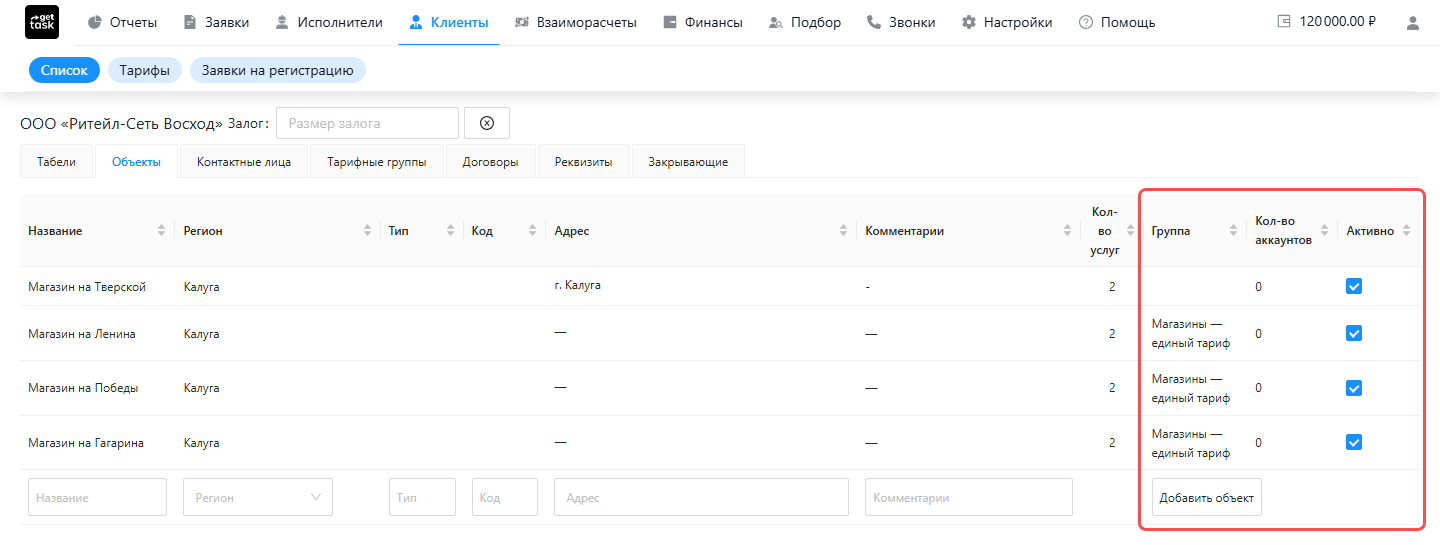Open the Финансы menu
This screenshot has height=545, width=1440.
pyautogui.click(x=703, y=22)
